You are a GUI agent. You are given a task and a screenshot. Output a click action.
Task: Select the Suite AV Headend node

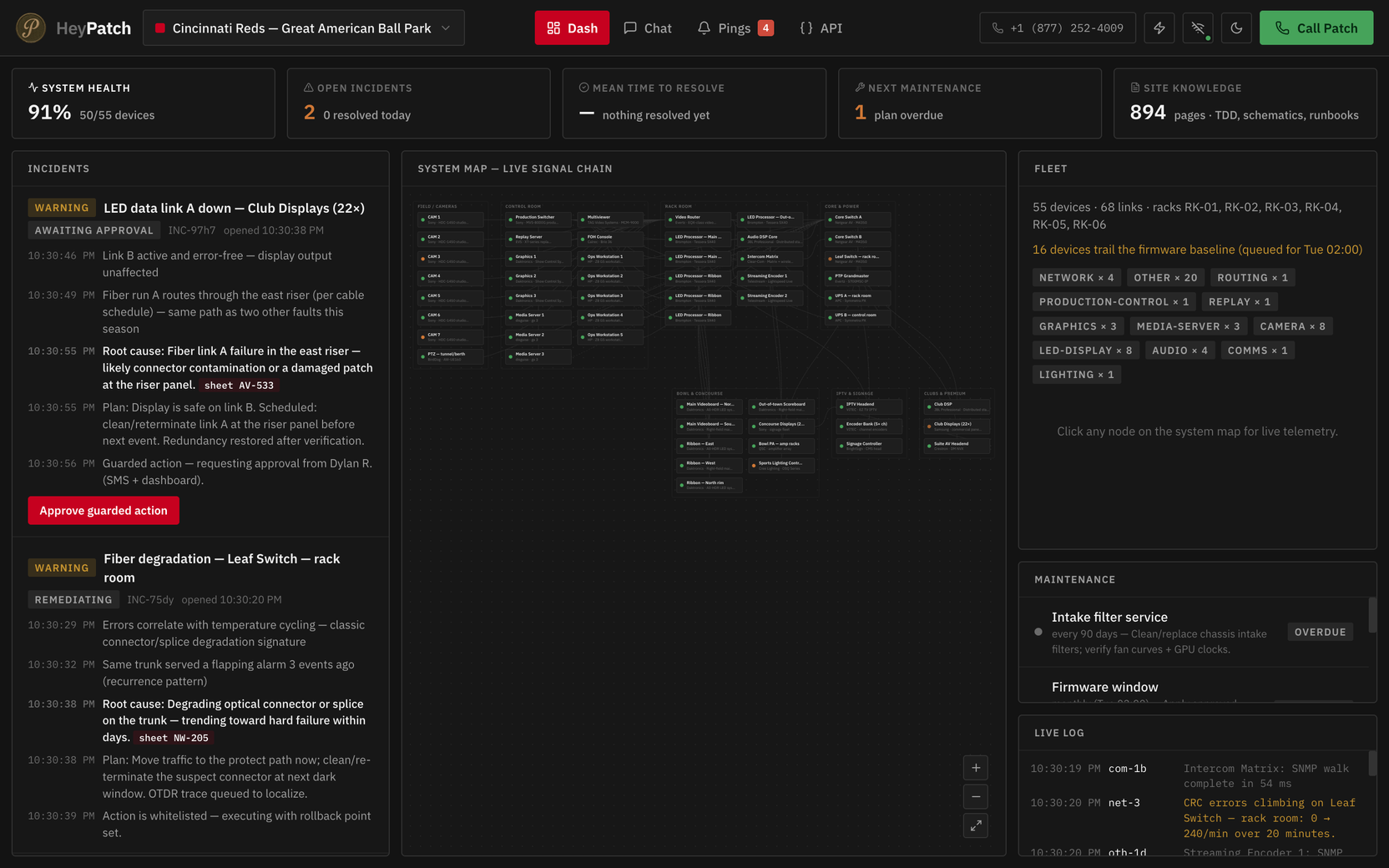(x=957, y=446)
